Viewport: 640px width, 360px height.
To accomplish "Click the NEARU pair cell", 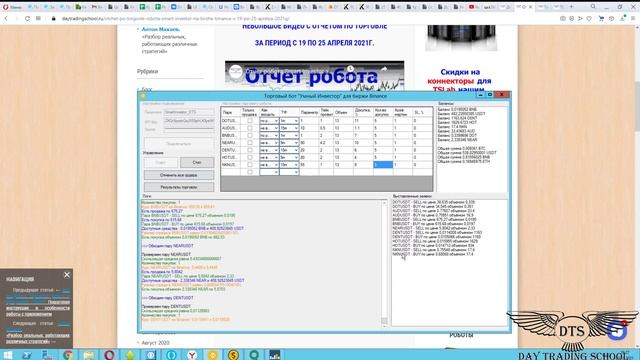I will point(230,143).
